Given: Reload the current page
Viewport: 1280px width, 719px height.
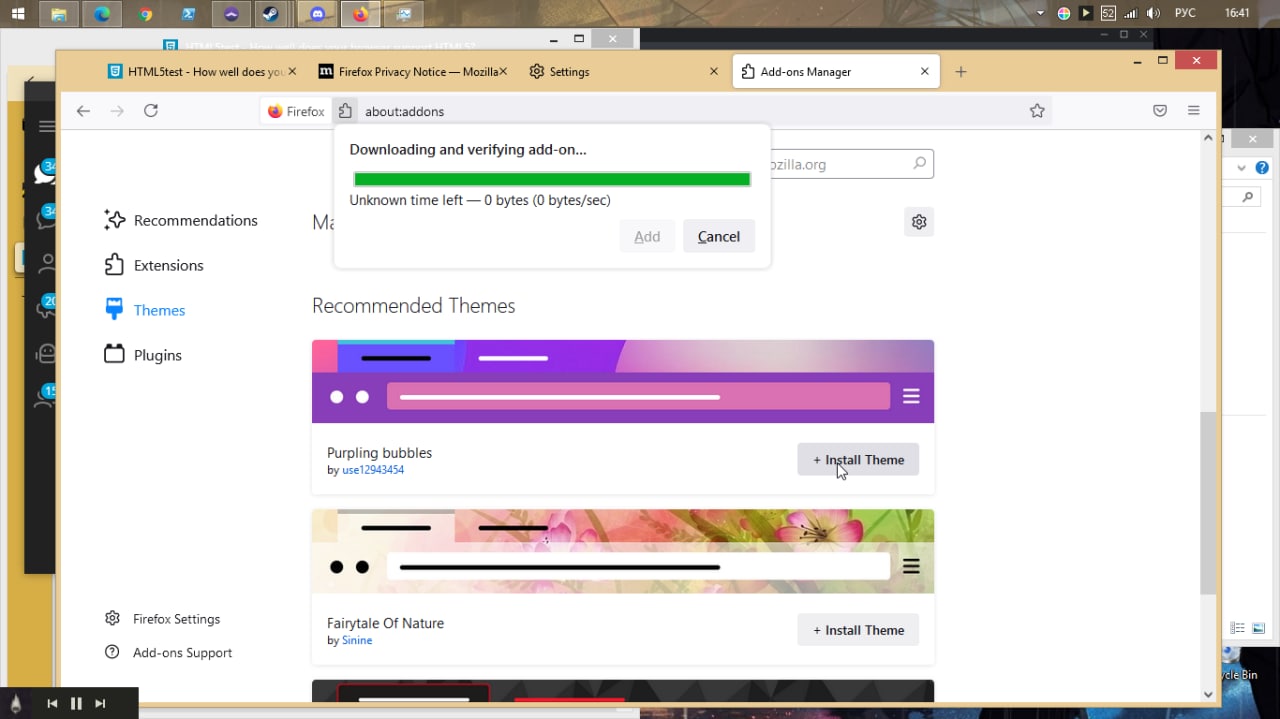Looking at the screenshot, I should [x=151, y=111].
